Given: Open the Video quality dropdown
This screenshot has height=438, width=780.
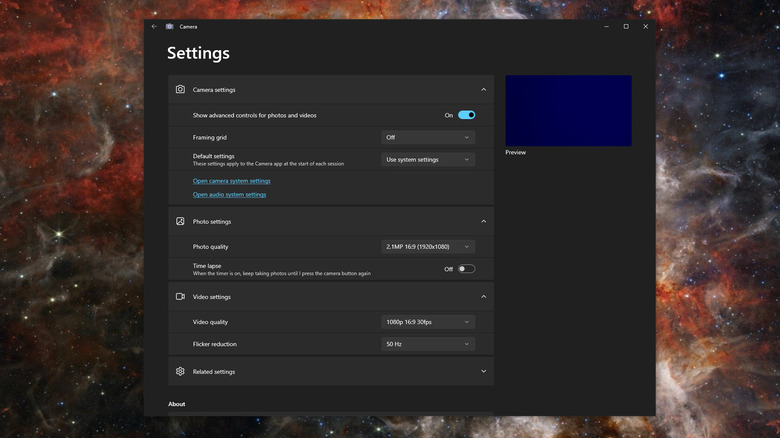Looking at the screenshot, I should coord(427,322).
